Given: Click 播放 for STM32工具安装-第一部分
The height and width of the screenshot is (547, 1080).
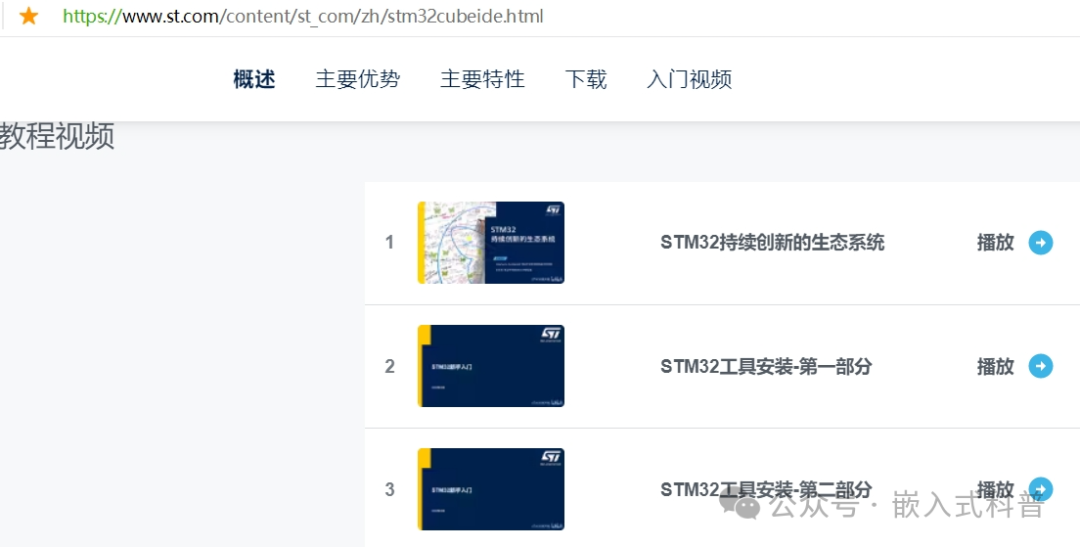Looking at the screenshot, I should point(995,366).
